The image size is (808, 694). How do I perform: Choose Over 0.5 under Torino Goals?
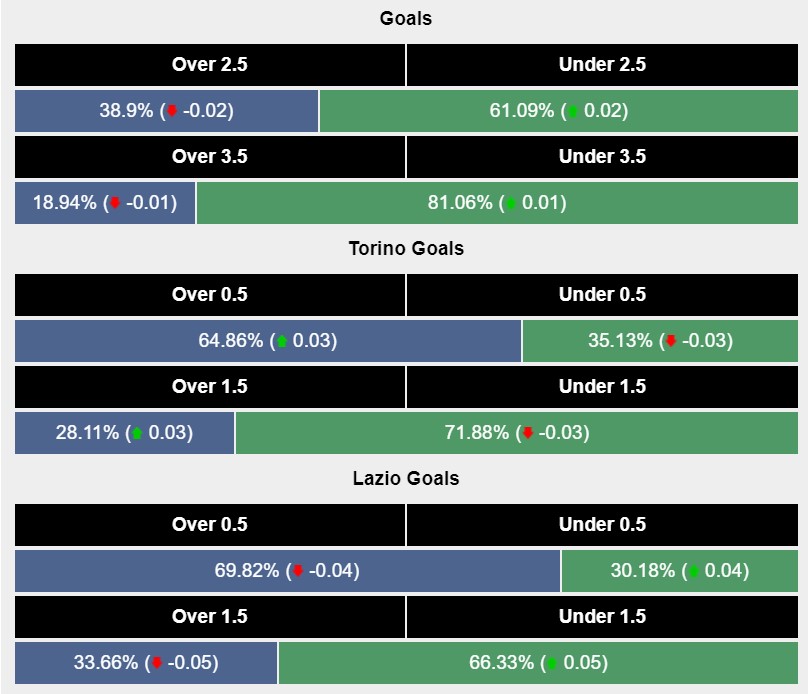tap(210, 295)
